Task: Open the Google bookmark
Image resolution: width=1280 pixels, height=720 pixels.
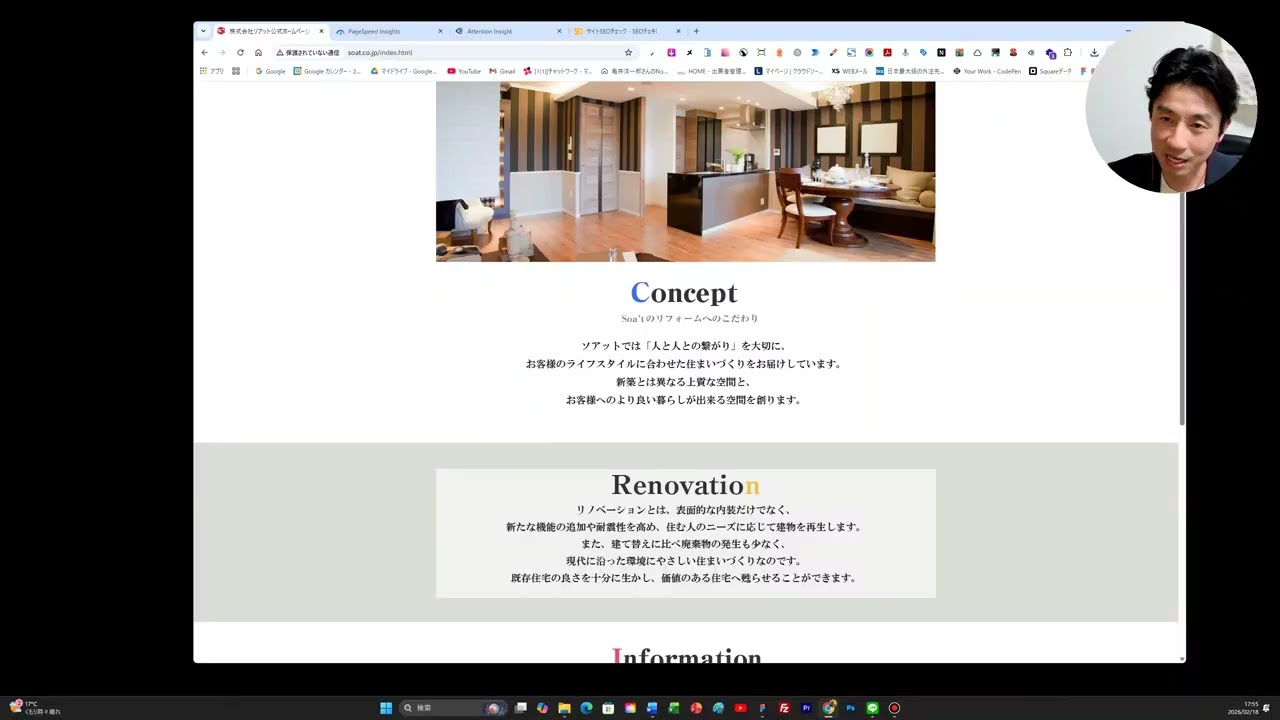Action: [270, 71]
